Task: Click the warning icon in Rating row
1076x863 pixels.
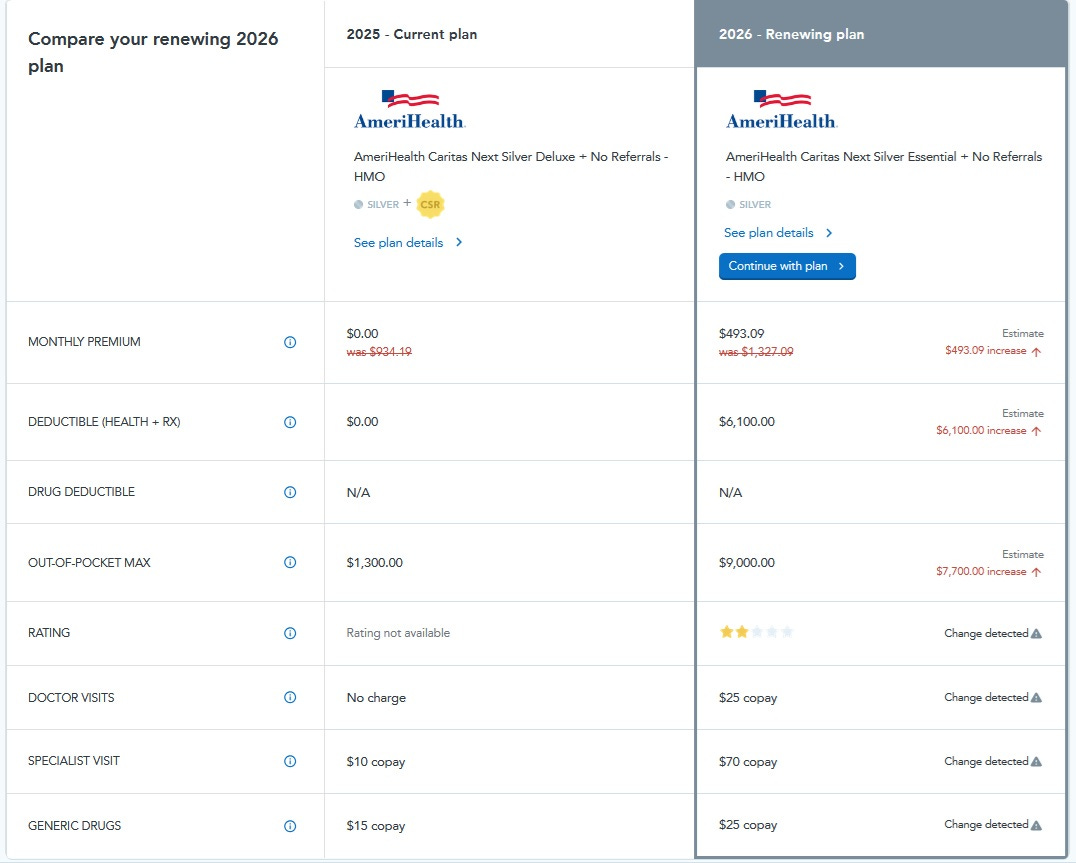Action: [x=1036, y=633]
